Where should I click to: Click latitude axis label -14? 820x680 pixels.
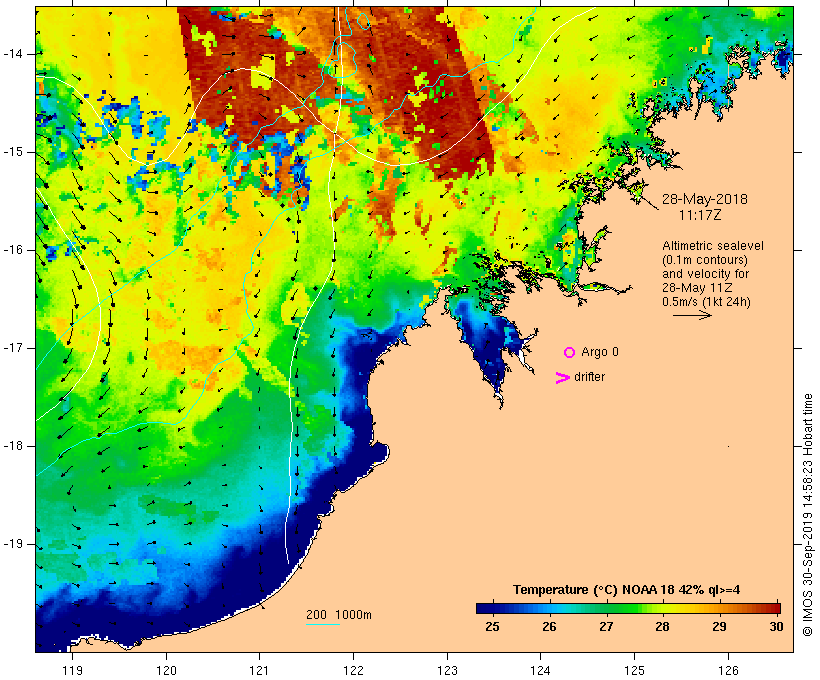(x=13, y=54)
